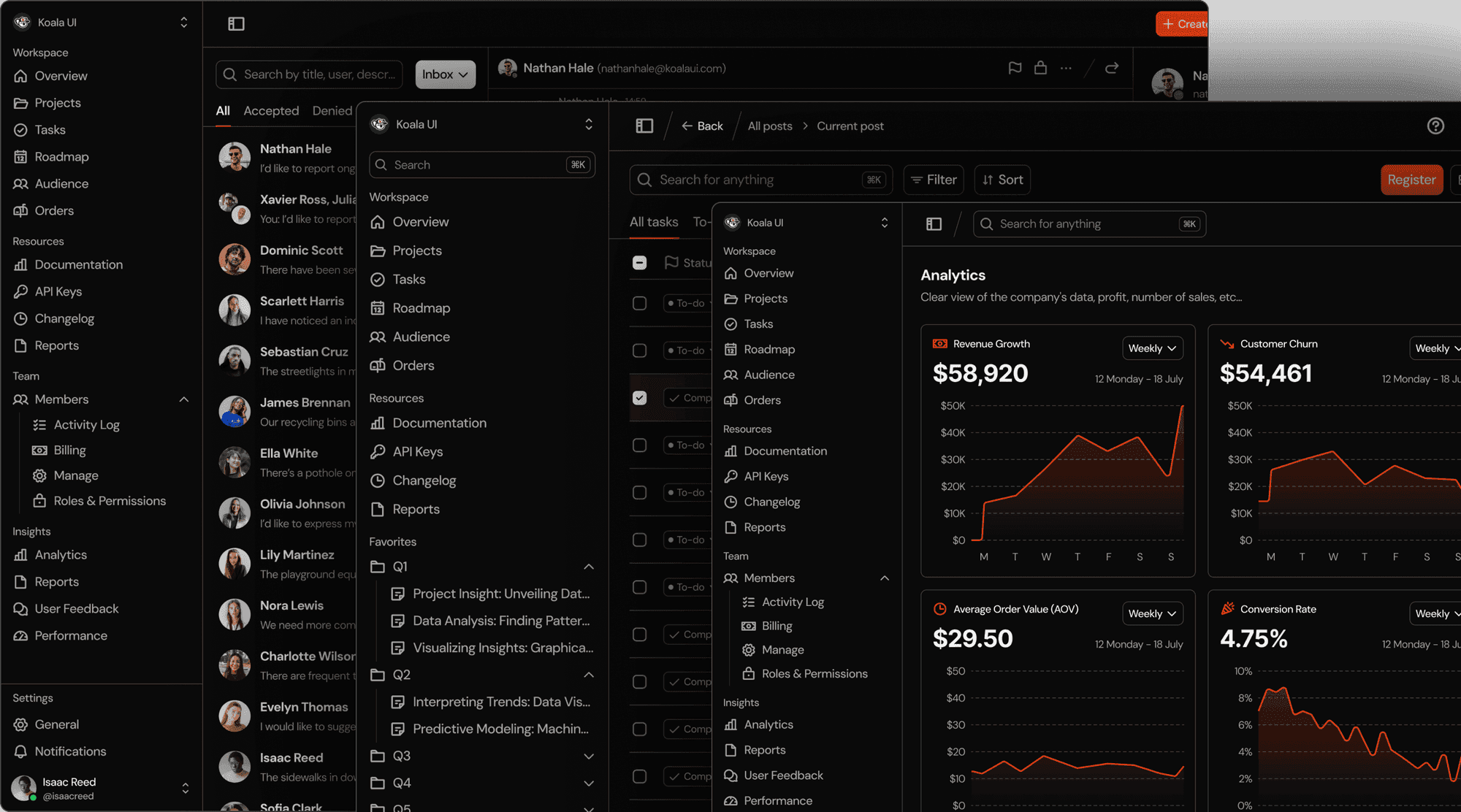Click the Register button

coord(1411,180)
